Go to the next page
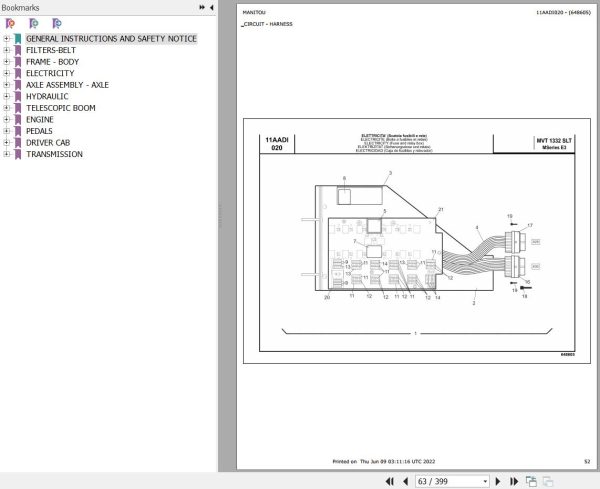This screenshot has width=600, height=489. point(498,481)
